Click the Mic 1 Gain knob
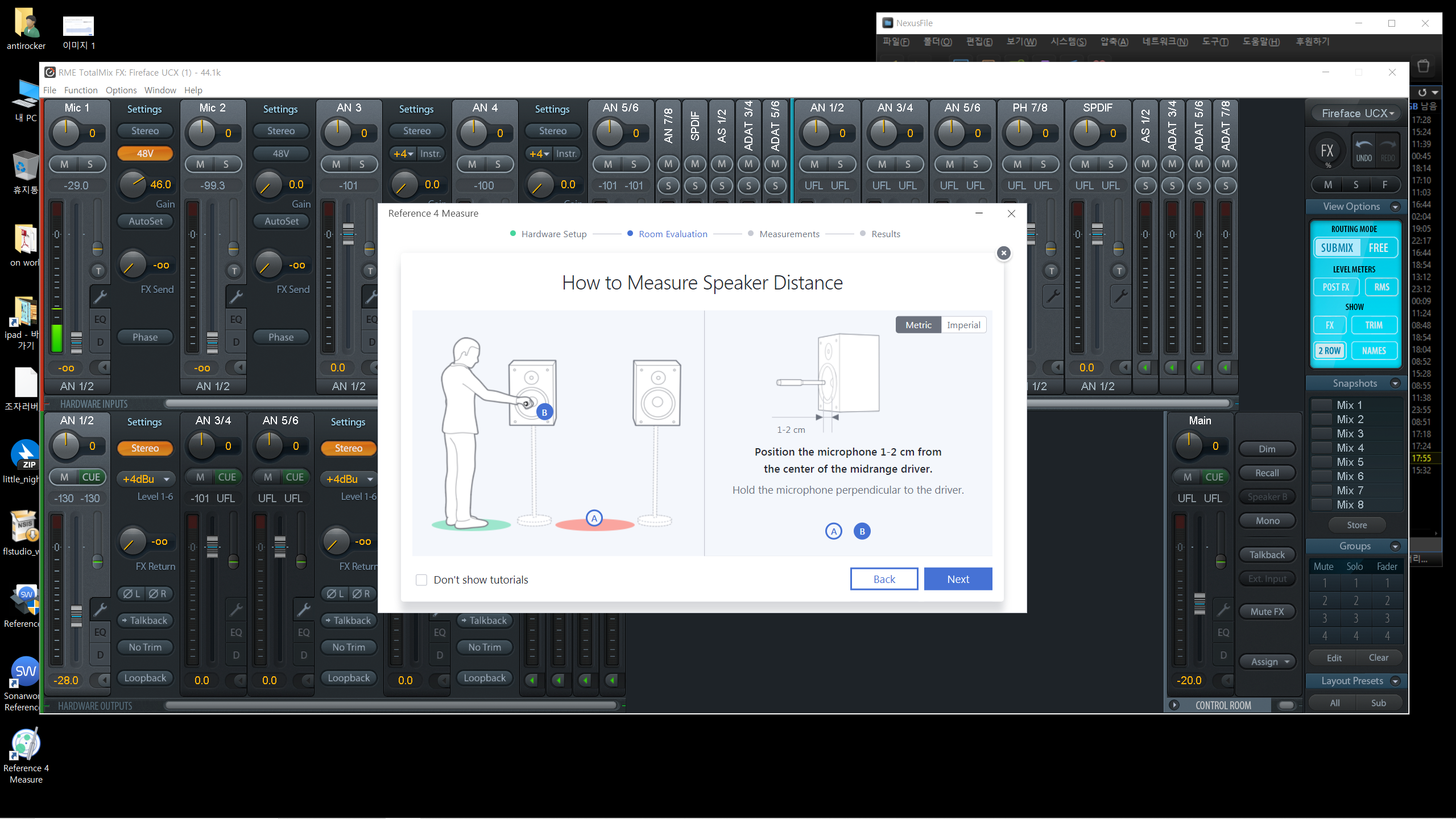The height and width of the screenshot is (819, 1456). (x=133, y=184)
